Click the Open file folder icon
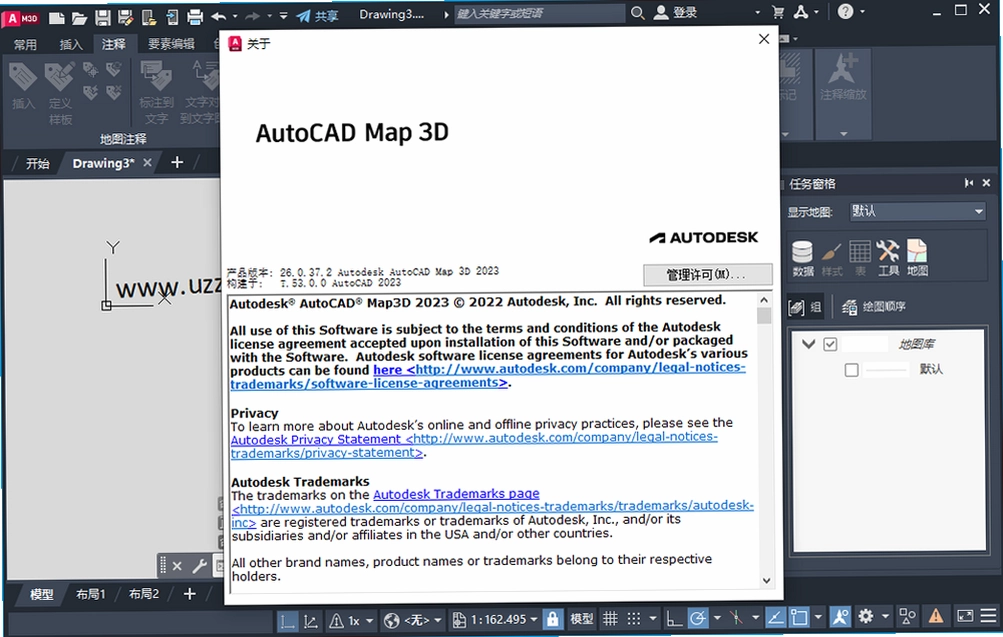Image resolution: width=1003 pixels, height=637 pixels. click(79, 18)
